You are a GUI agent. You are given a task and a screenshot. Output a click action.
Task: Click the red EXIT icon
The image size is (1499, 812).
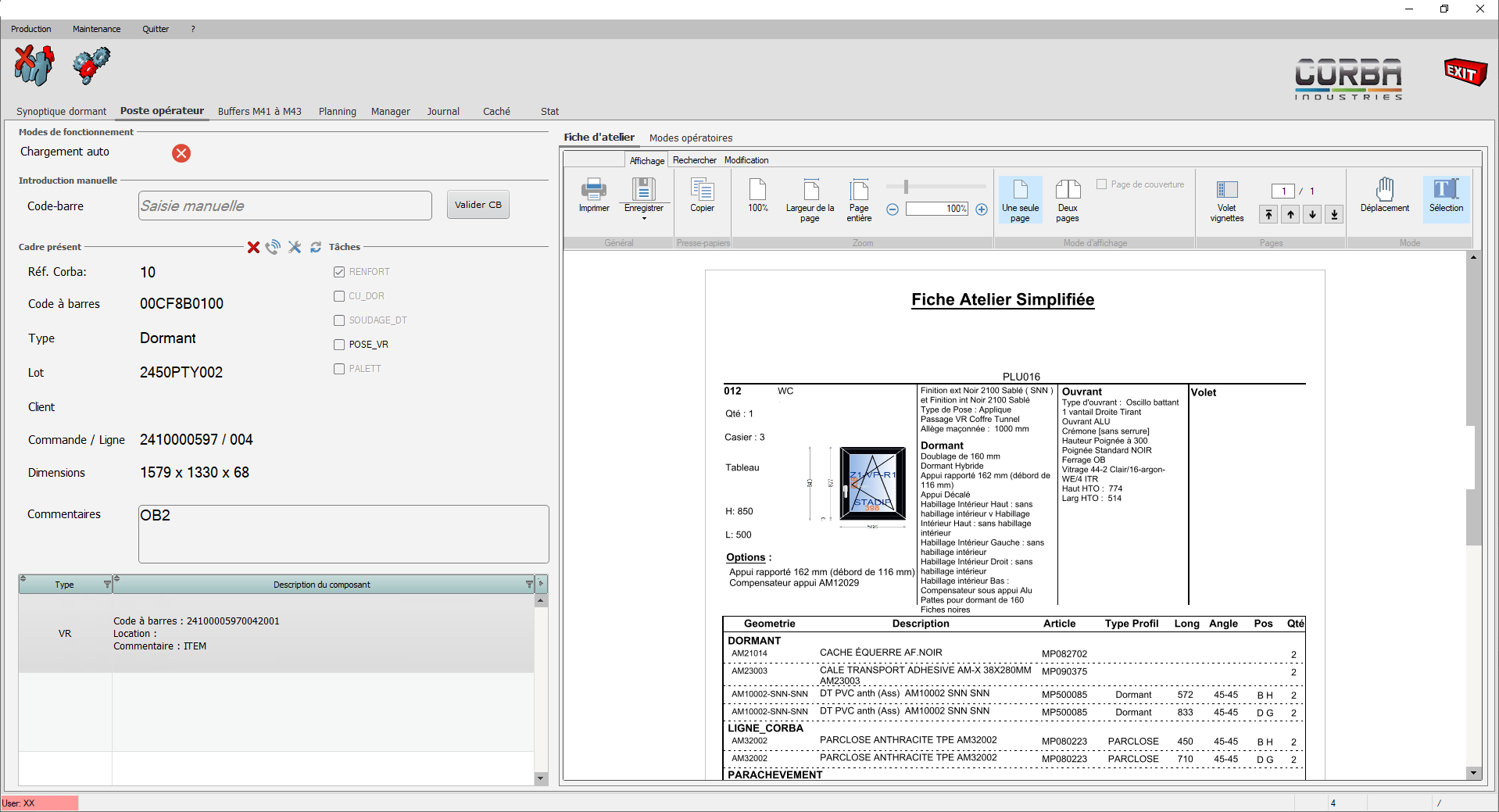point(1465,72)
